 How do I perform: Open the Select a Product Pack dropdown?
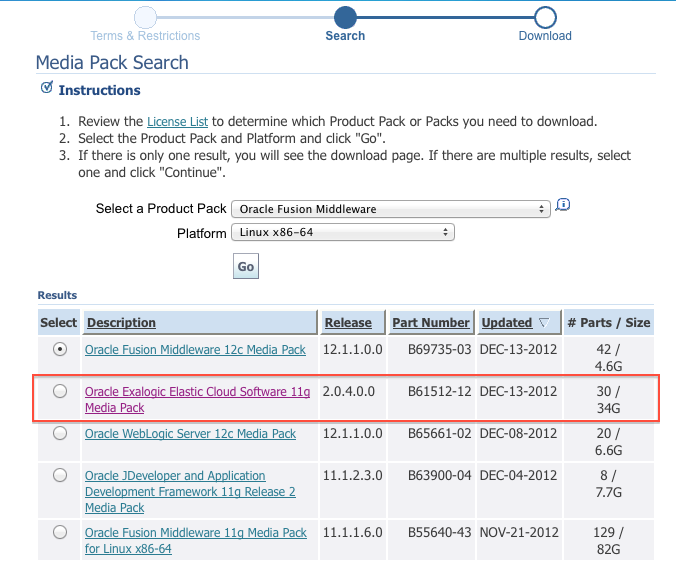tap(391, 209)
